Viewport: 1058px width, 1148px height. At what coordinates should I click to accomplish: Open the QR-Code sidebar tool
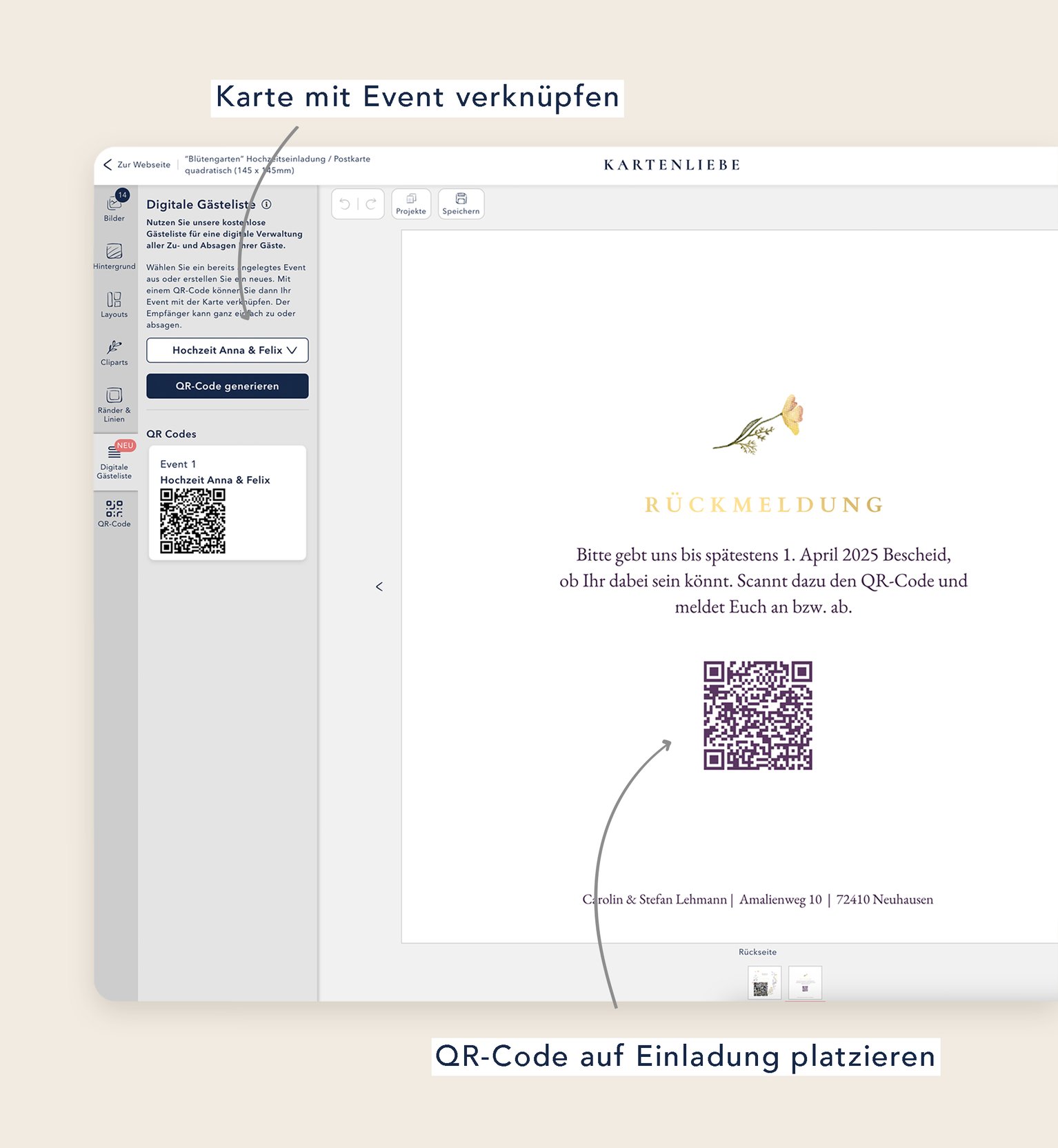[x=114, y=513]
